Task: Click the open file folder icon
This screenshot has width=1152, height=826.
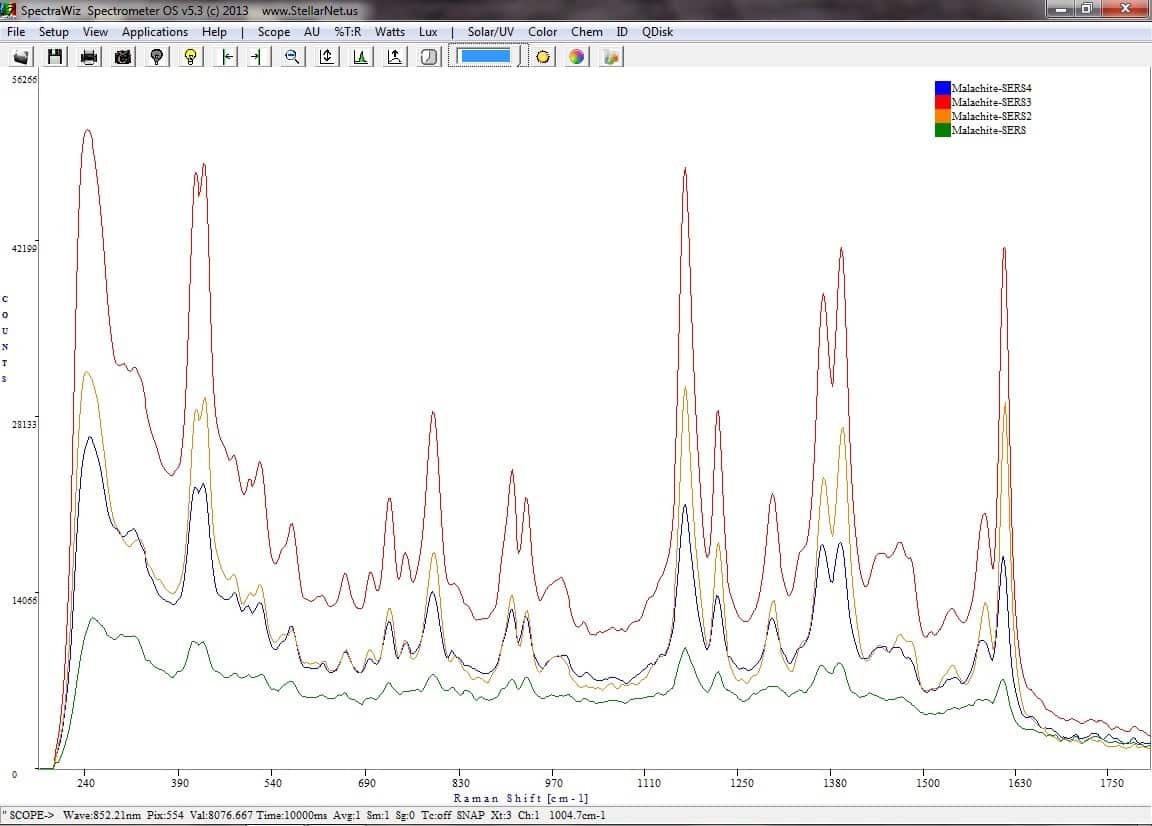Action: click(x=21, y=57)
